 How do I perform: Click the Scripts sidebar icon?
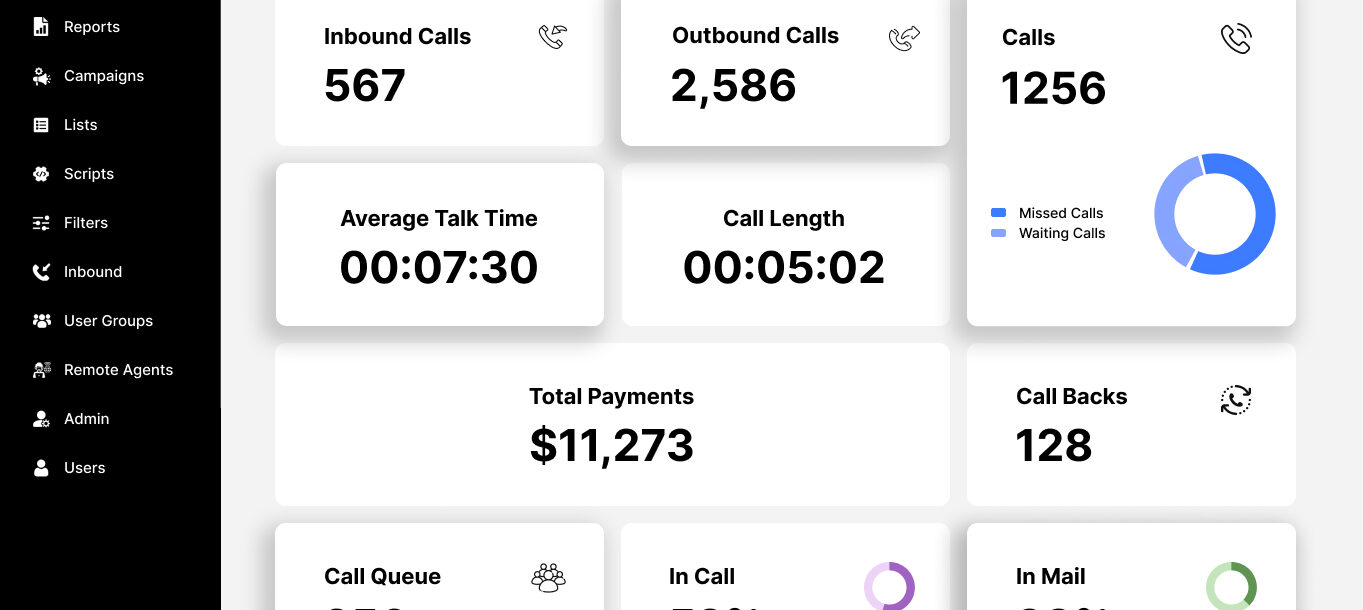point(41,174)
